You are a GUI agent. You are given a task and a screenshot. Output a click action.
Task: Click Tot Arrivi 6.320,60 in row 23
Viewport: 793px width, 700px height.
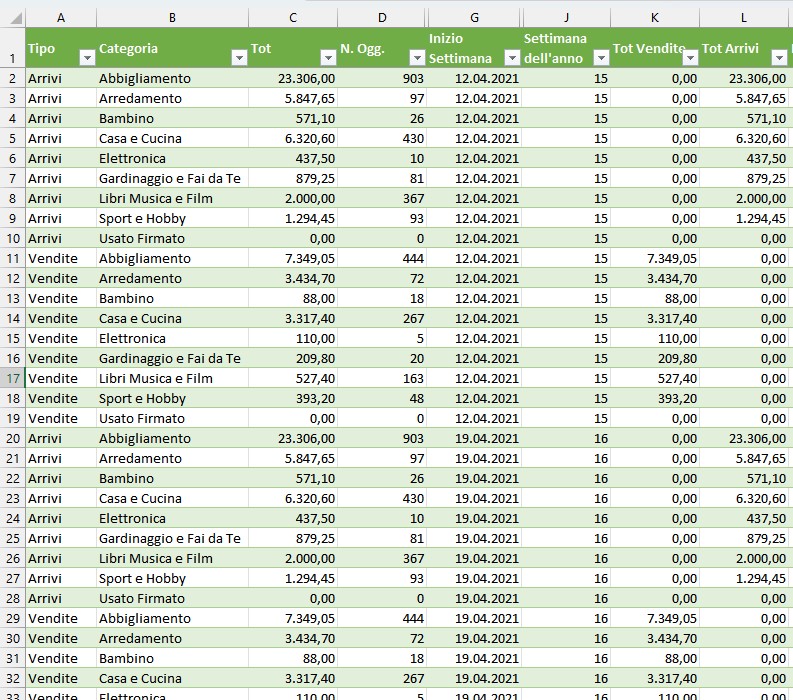coord(744,498)
